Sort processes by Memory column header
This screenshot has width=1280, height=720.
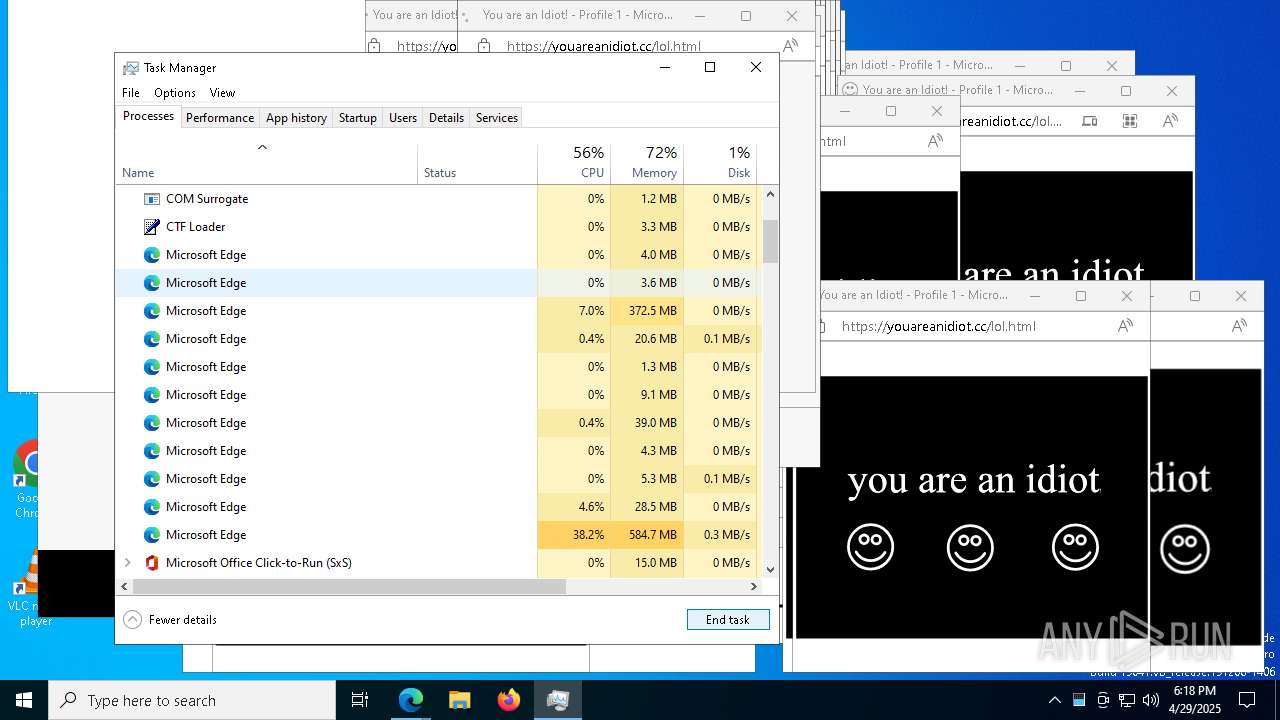pos(647,164)
